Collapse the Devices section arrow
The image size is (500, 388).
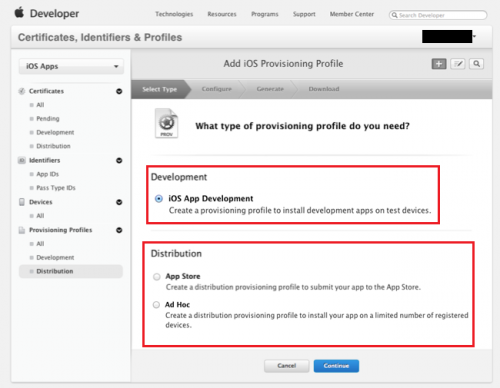(119, 202)
